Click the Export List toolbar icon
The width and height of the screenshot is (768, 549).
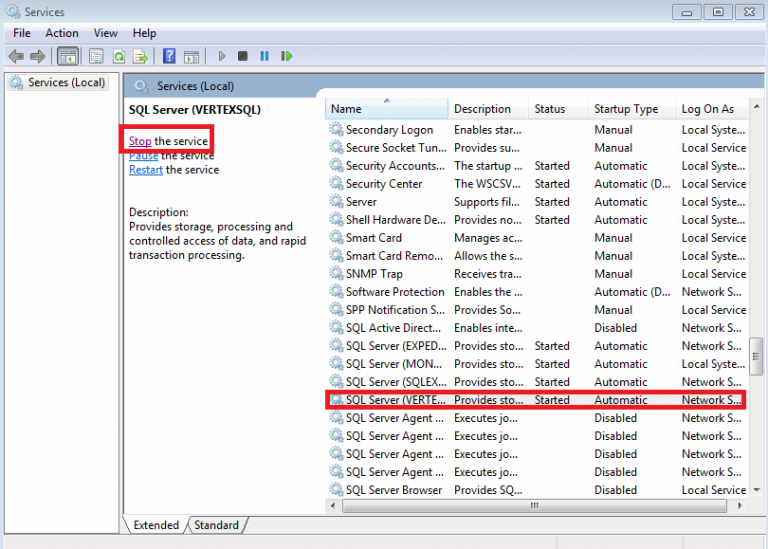[x=141, y=56]
